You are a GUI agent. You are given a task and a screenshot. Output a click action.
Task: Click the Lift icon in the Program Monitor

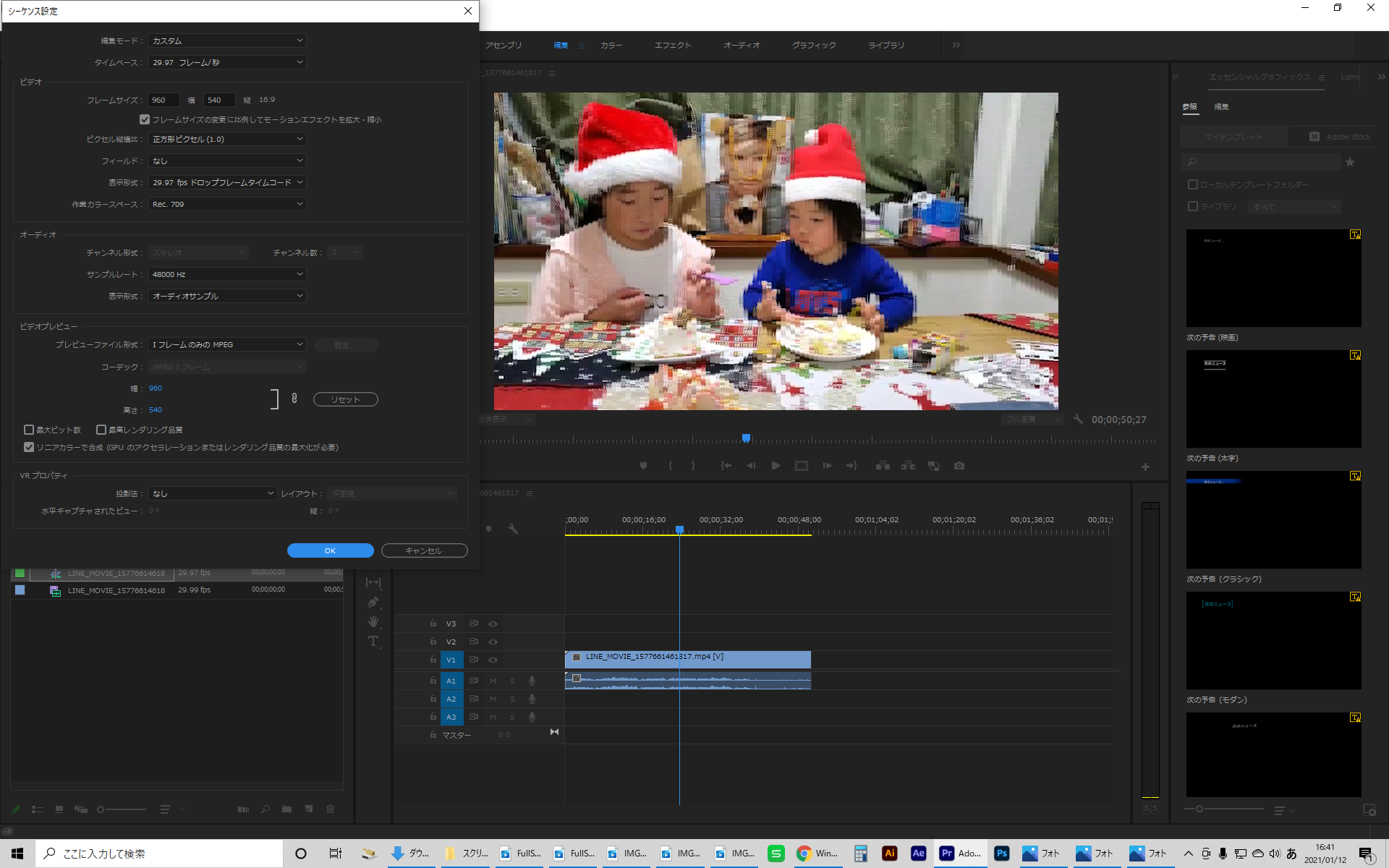coord(883,466)
